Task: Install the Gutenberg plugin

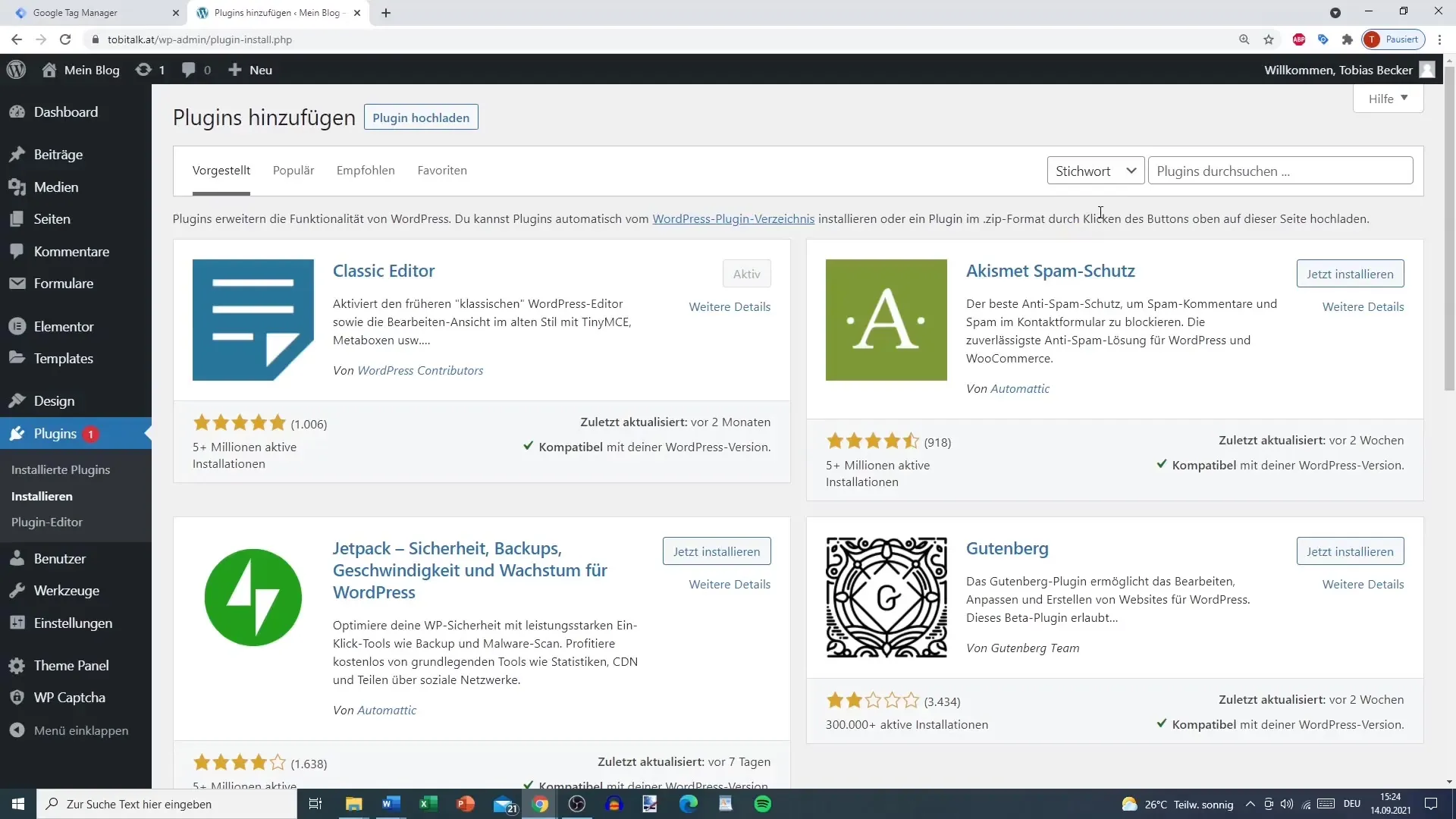Action: pos(1350,552)
